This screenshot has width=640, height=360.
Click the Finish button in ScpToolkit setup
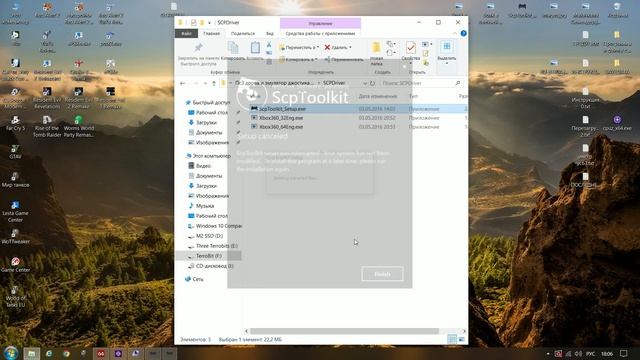coord(382,274)
